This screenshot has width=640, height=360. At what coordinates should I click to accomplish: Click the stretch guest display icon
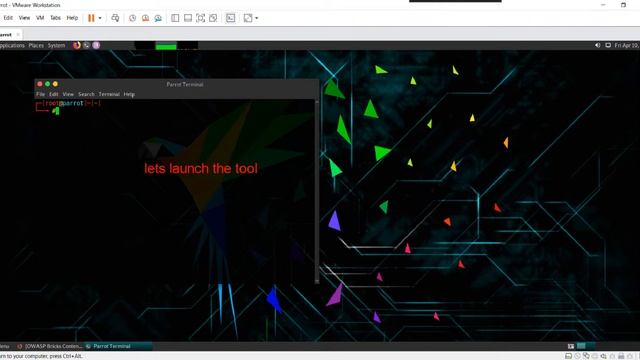pos(248,18)
